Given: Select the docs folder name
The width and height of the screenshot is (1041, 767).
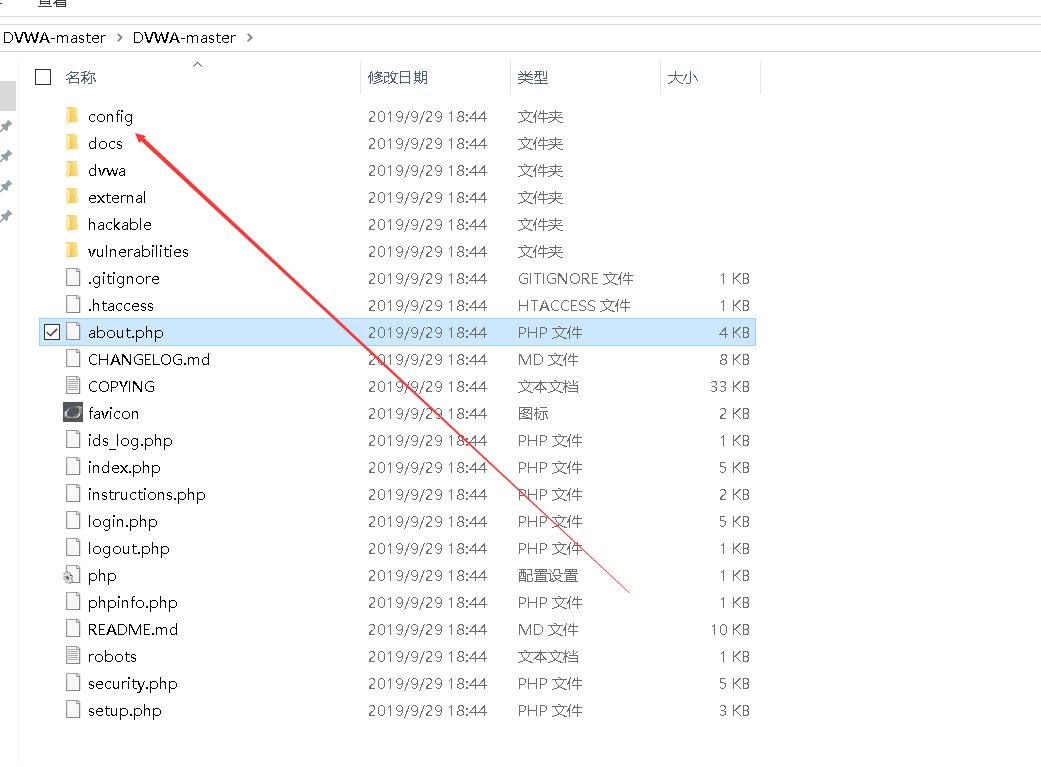Looking at the screenshot, I should point(106,143).
